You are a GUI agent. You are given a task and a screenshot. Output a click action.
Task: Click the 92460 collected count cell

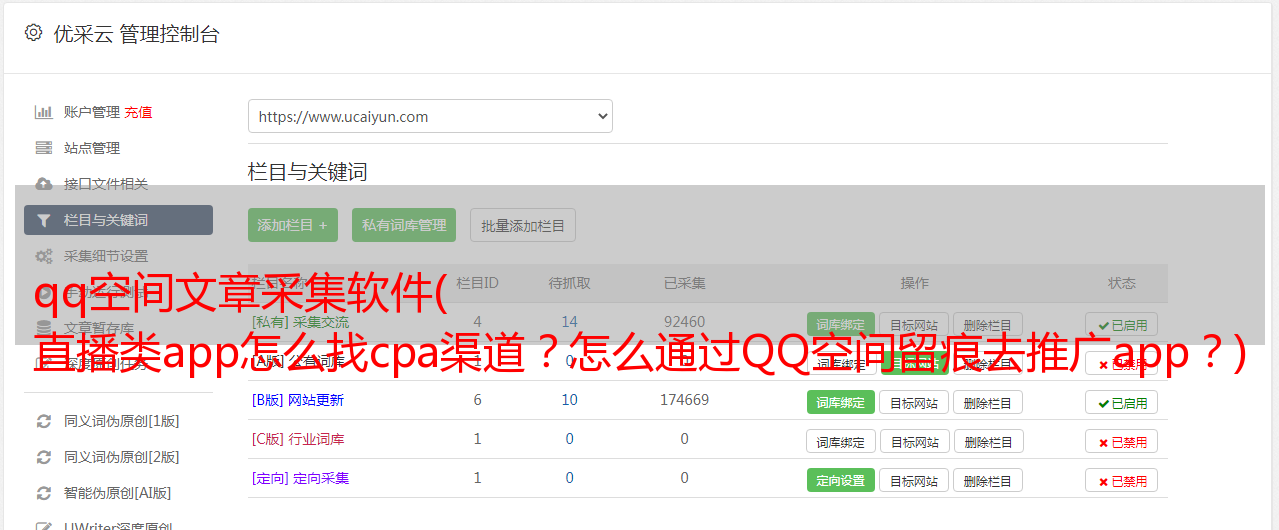pos(684,322)
